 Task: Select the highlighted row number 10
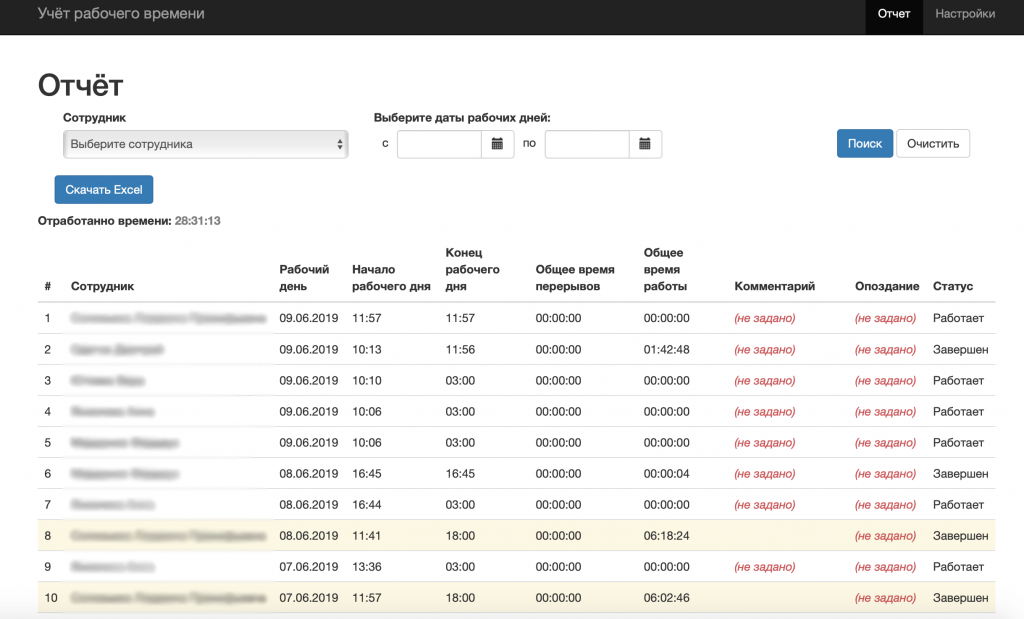tap(47, 598)
